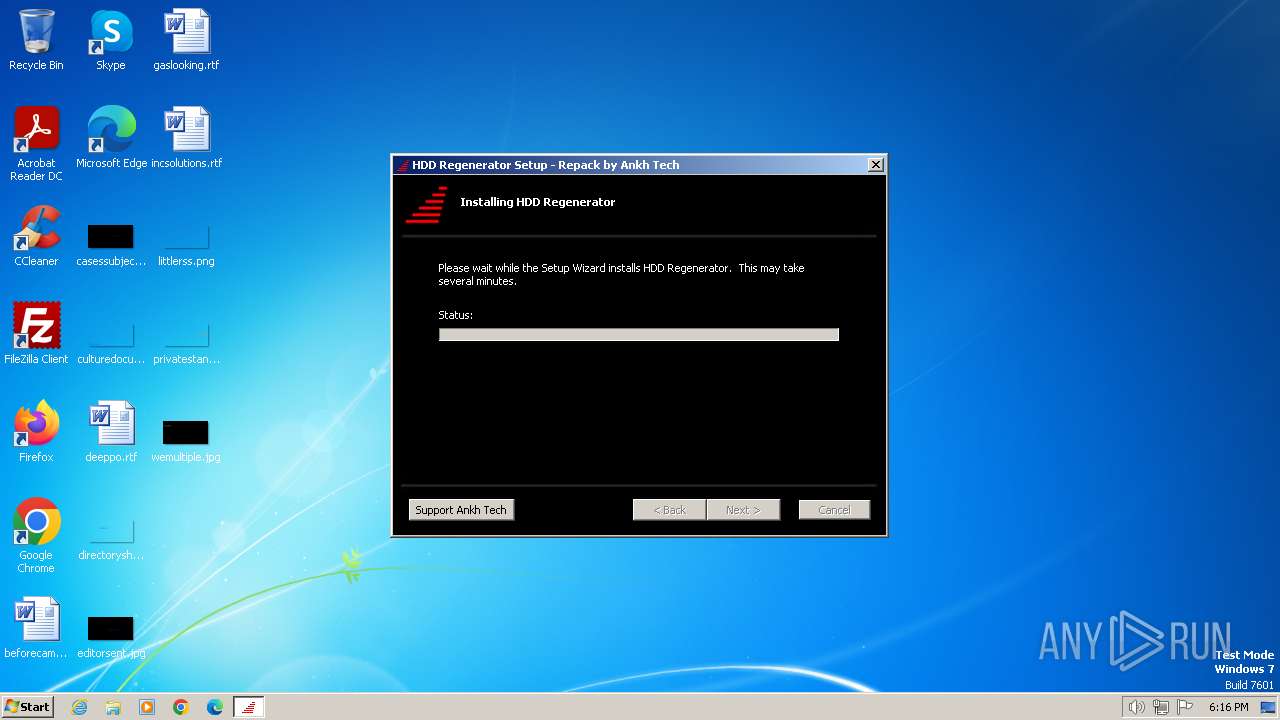Open the network tray icon

[x=1161, y=707]
